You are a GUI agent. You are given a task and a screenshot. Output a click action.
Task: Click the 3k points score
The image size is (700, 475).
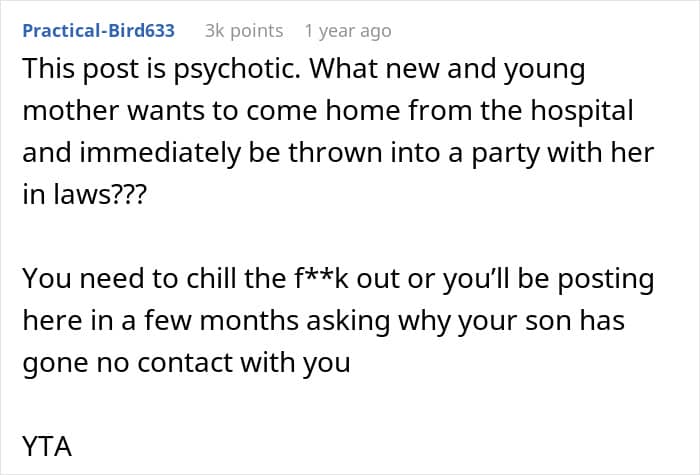(244, 31)
